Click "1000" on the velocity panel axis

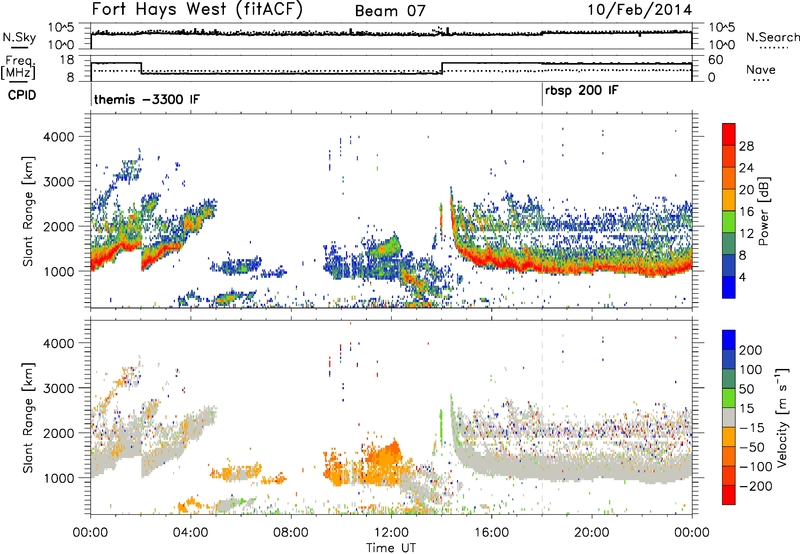[x=58, y=478]
